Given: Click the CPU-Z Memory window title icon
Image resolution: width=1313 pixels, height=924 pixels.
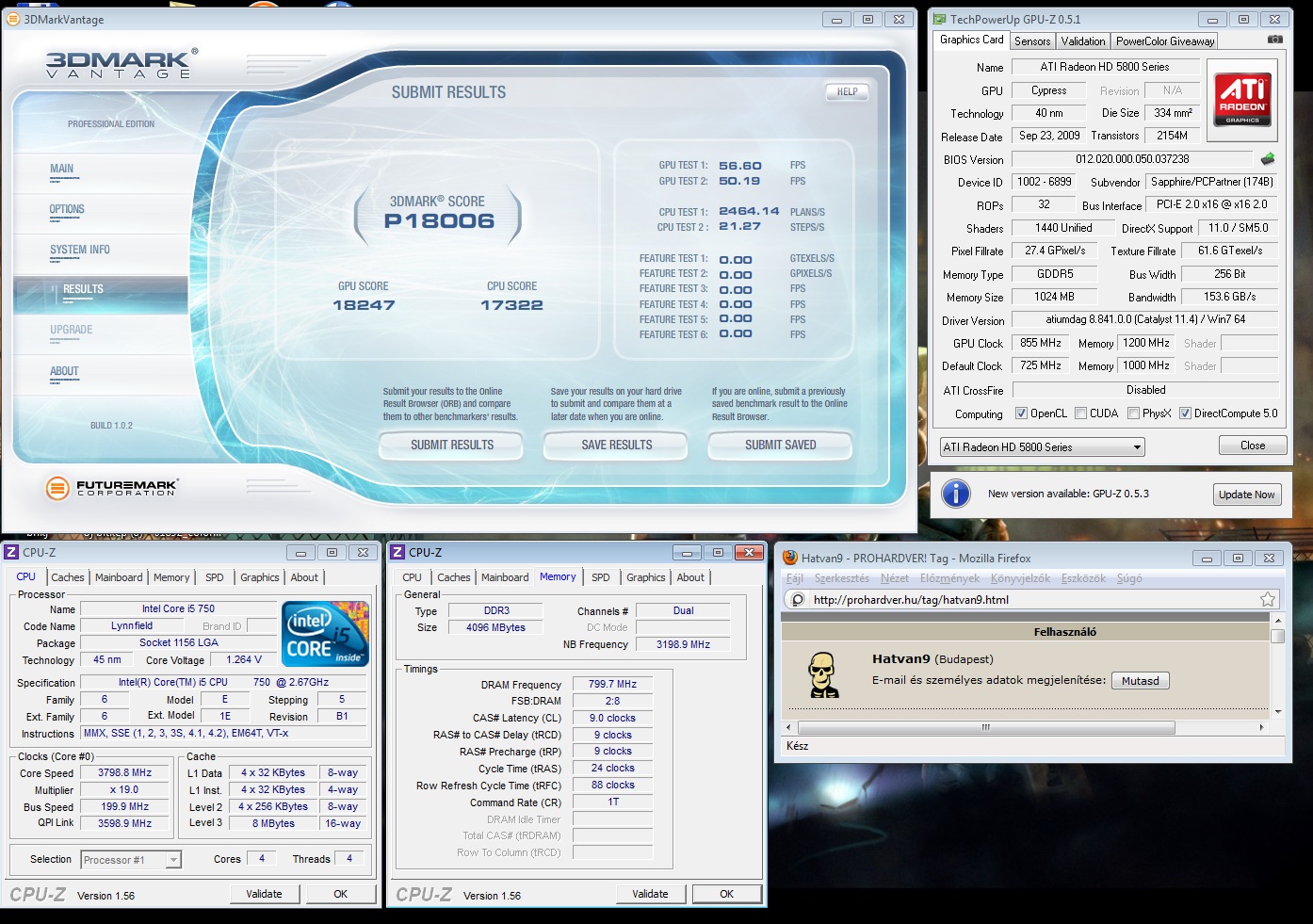Looking at the screenshot, I should click(x=397, y=553).
